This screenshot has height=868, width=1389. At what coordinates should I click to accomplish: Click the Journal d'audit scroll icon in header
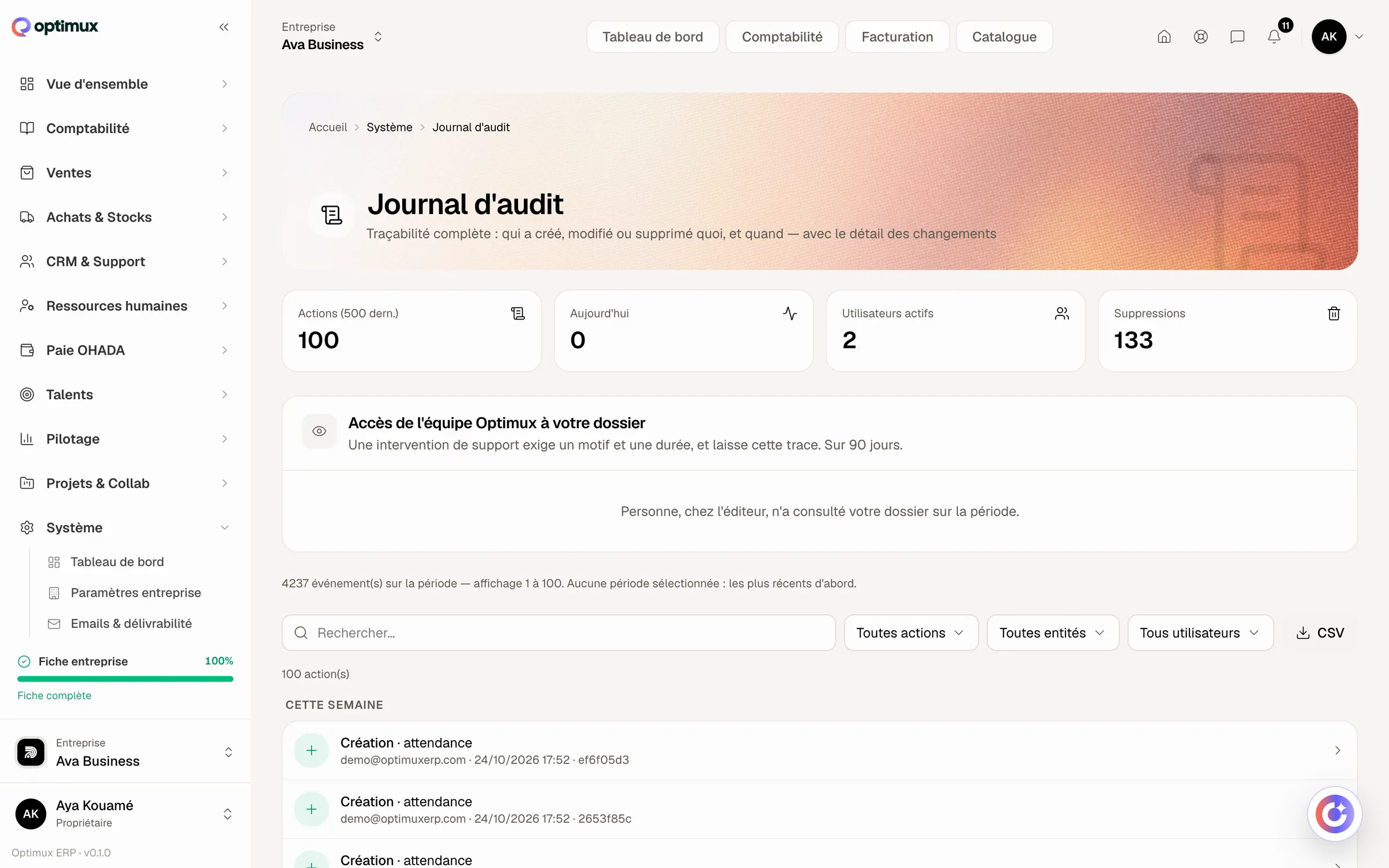click(332, 215)
